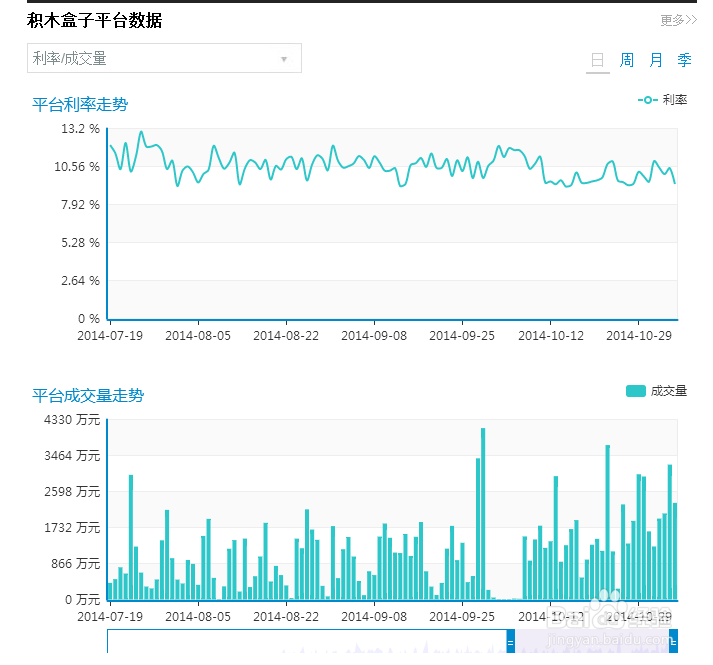The height and width of the screenshot is (665, 713).
Task: Switch to the 日 (day) tab
Action: pyautogui.click(x=597, y=60)
